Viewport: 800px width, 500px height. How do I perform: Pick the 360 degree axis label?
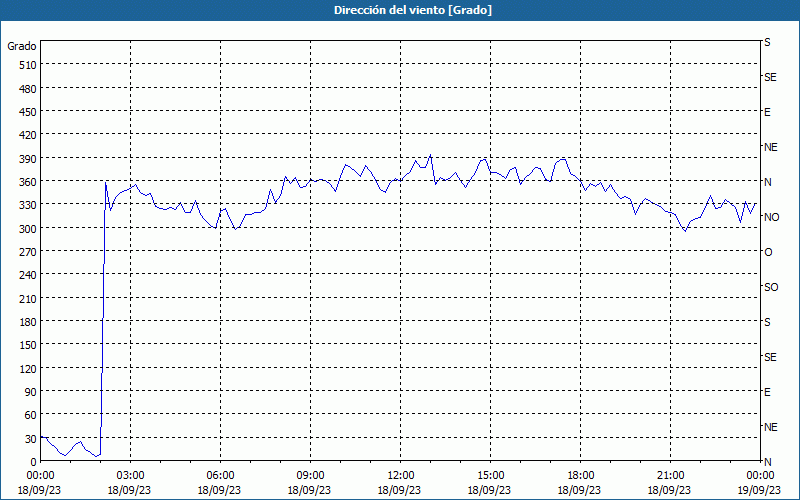pos(28,182)
